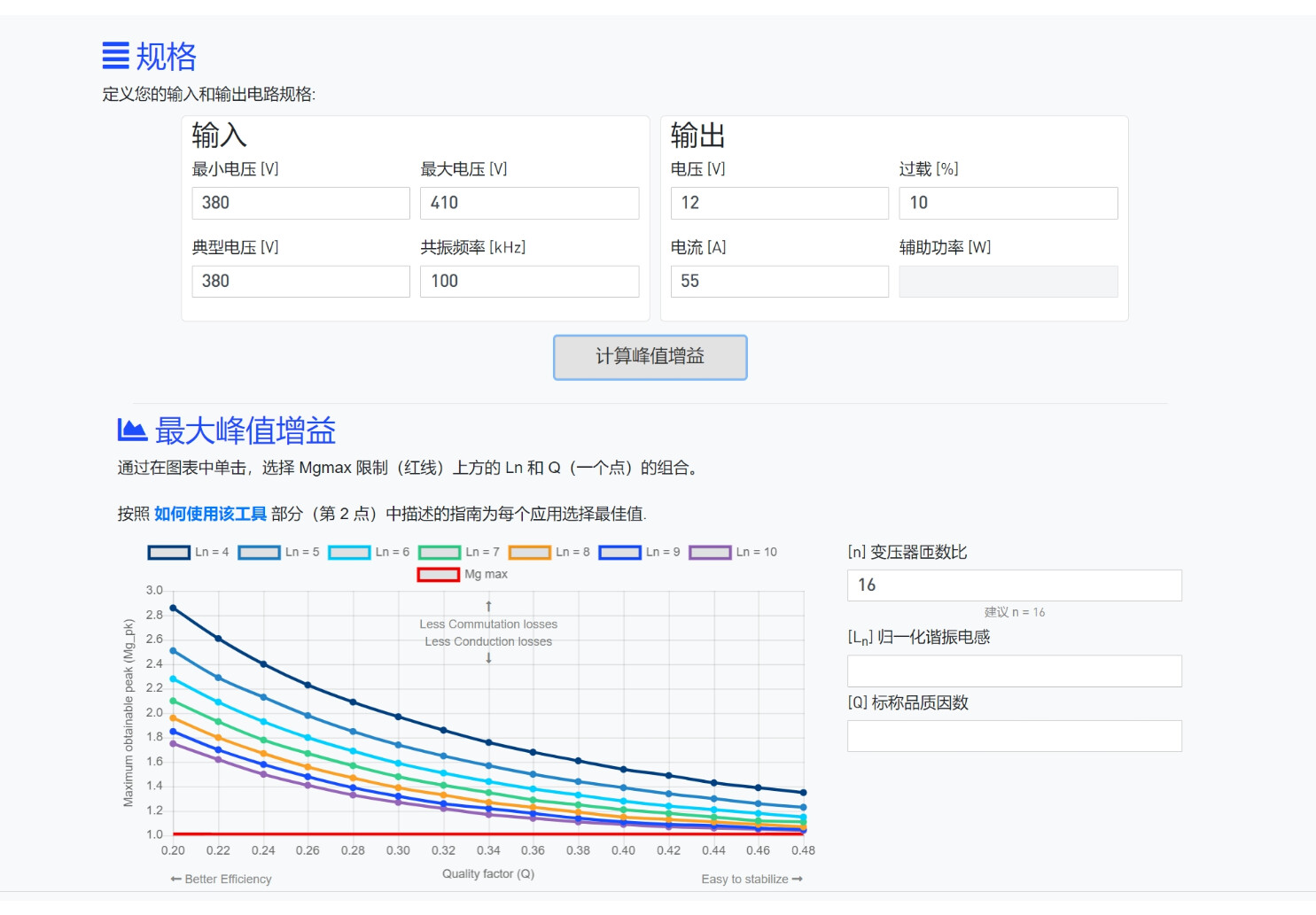Toggle the Ln = 8 legend swatch
The image size is (1316, 915).
(530, 553)
